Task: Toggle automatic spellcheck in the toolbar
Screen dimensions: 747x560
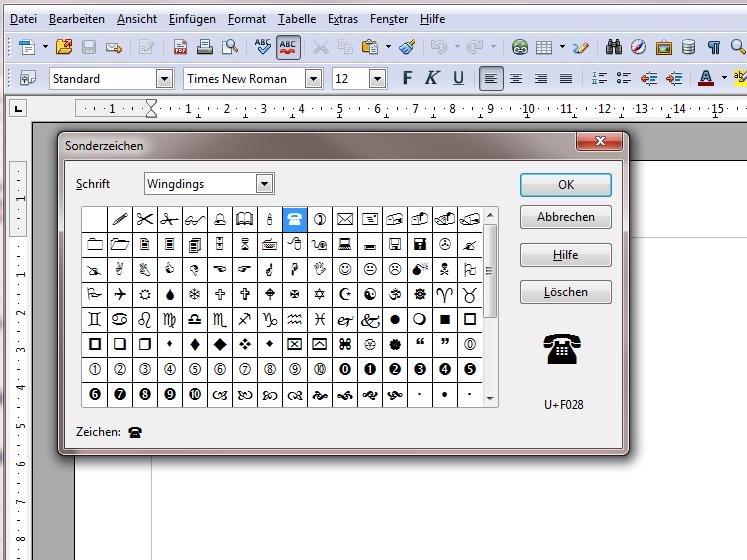Action: pyautogui.click(x=288, y=47)
